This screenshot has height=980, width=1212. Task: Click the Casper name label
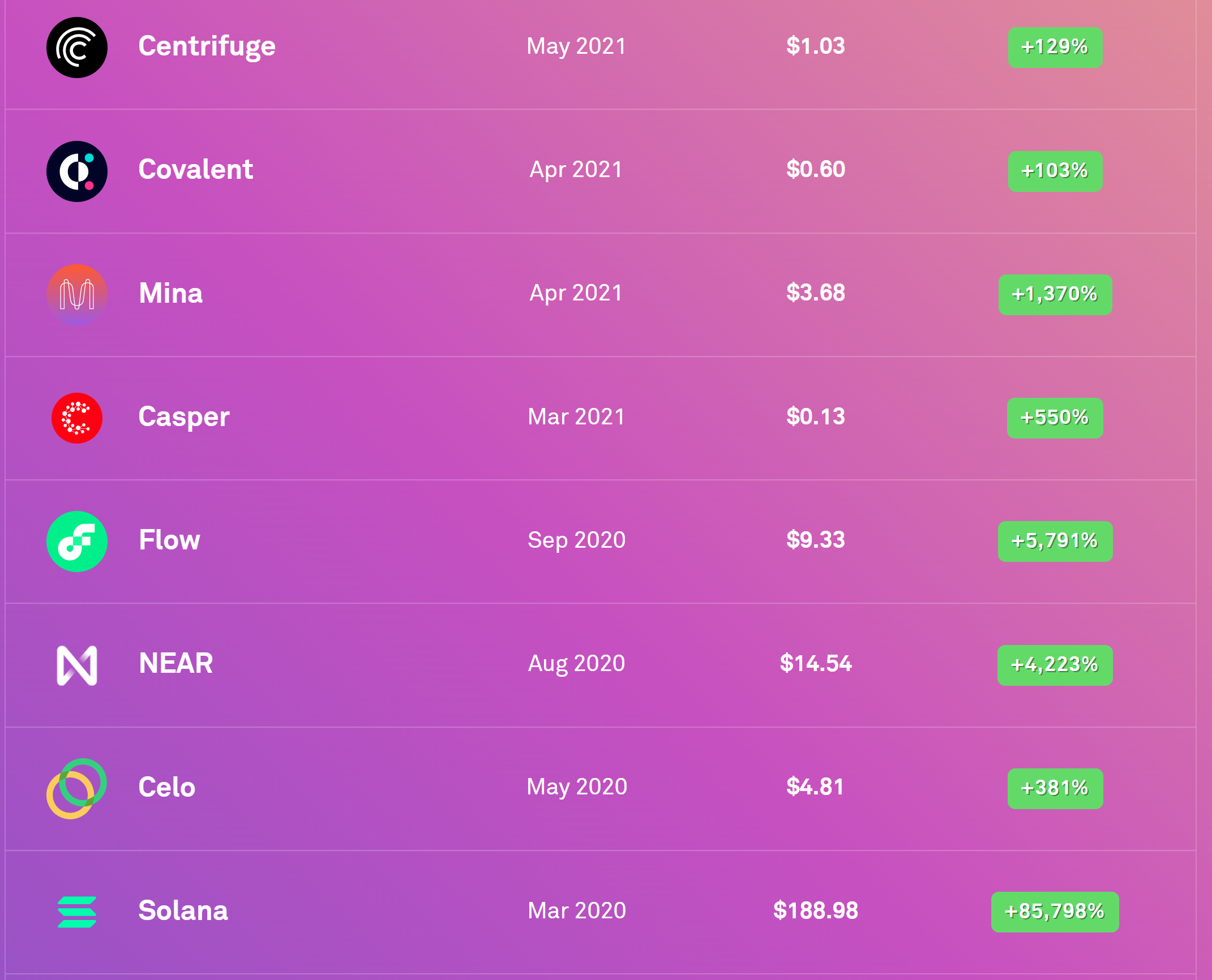tap(184, 418)
